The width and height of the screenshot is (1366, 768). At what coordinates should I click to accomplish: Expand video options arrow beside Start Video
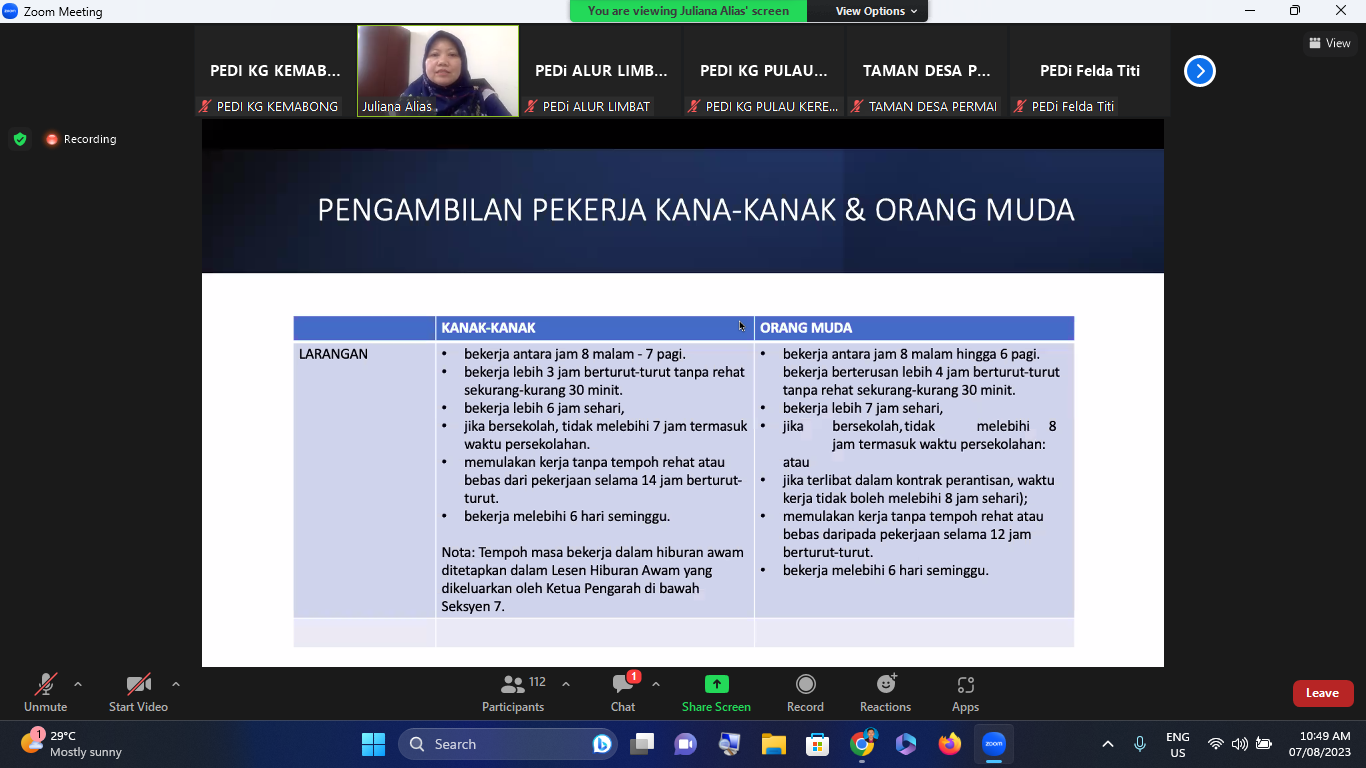tap(176, 685)
